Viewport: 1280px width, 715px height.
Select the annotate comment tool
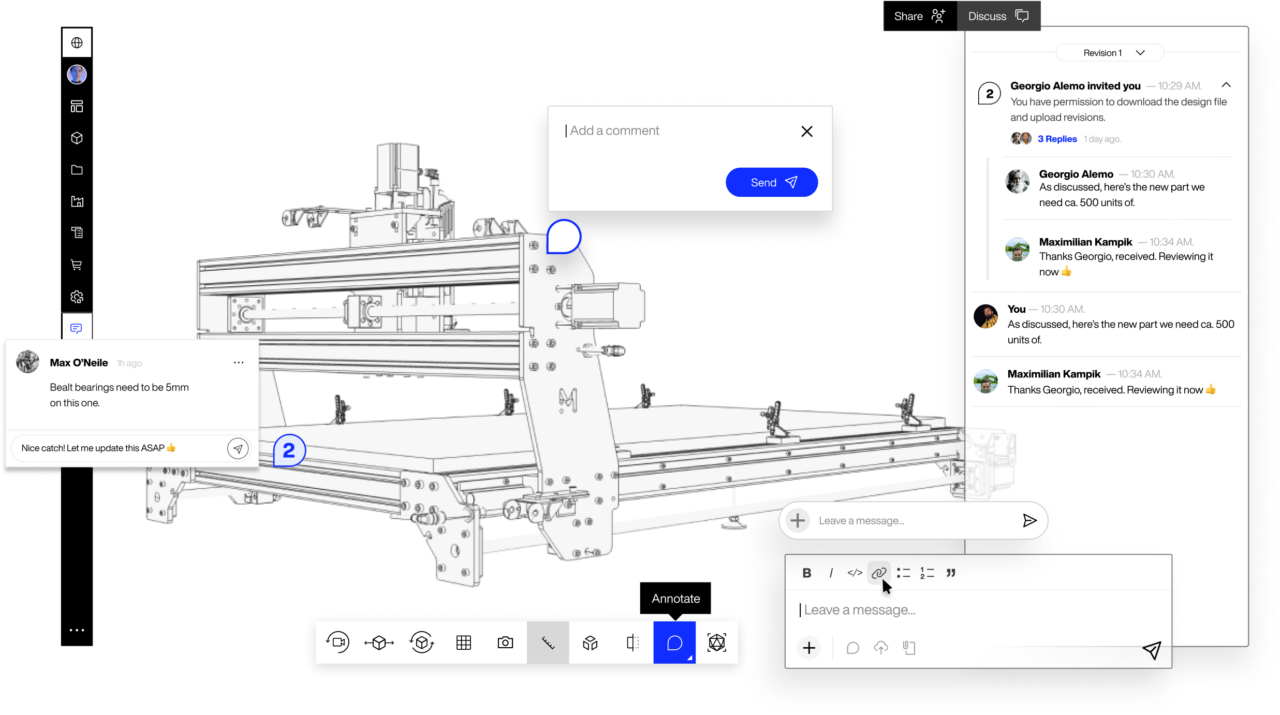click(x=674, y=642)
